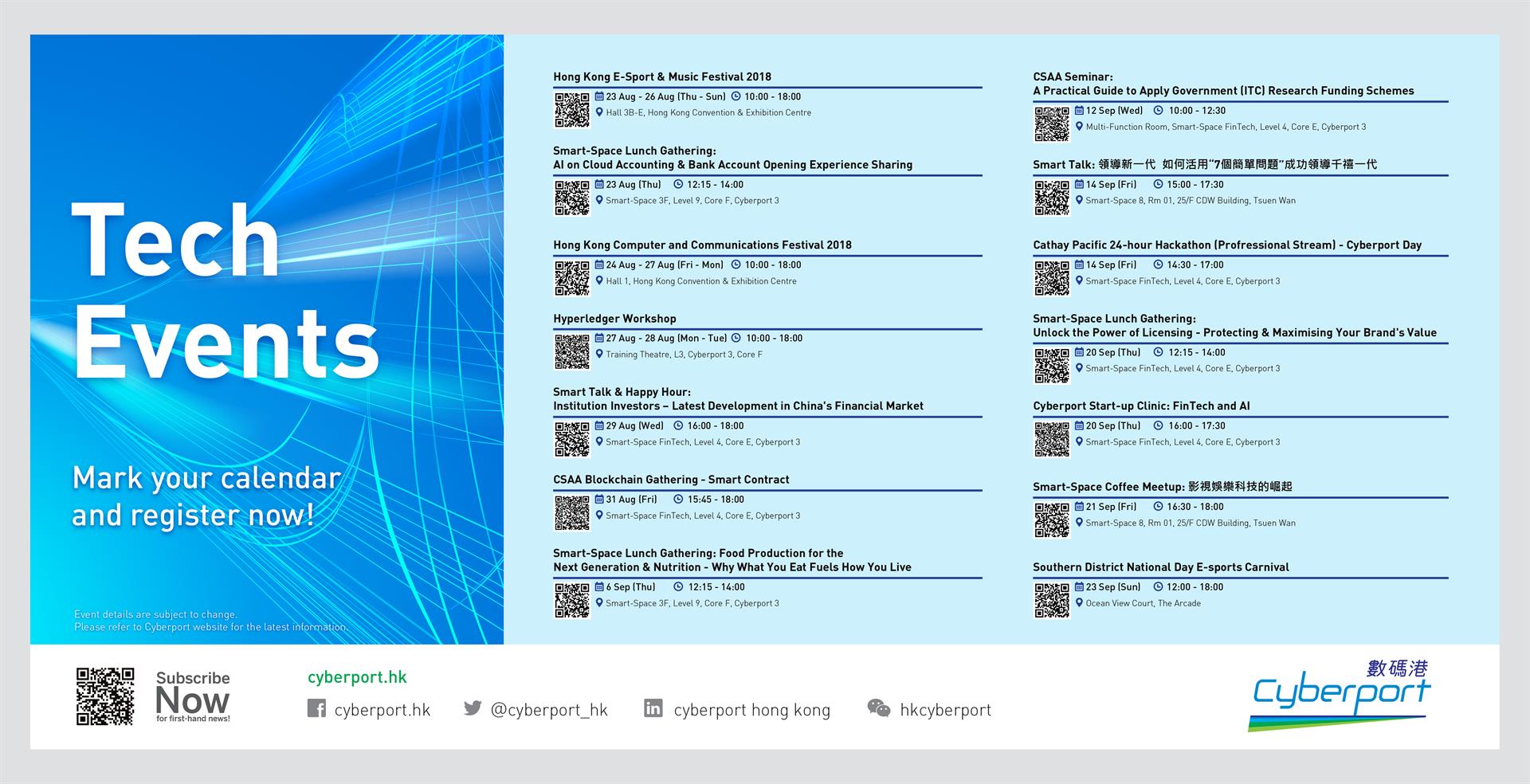Open the @cyberport_hk Twitter handle
The height and width of the screenshot is (784, 1530).
[x=549, y=710]
